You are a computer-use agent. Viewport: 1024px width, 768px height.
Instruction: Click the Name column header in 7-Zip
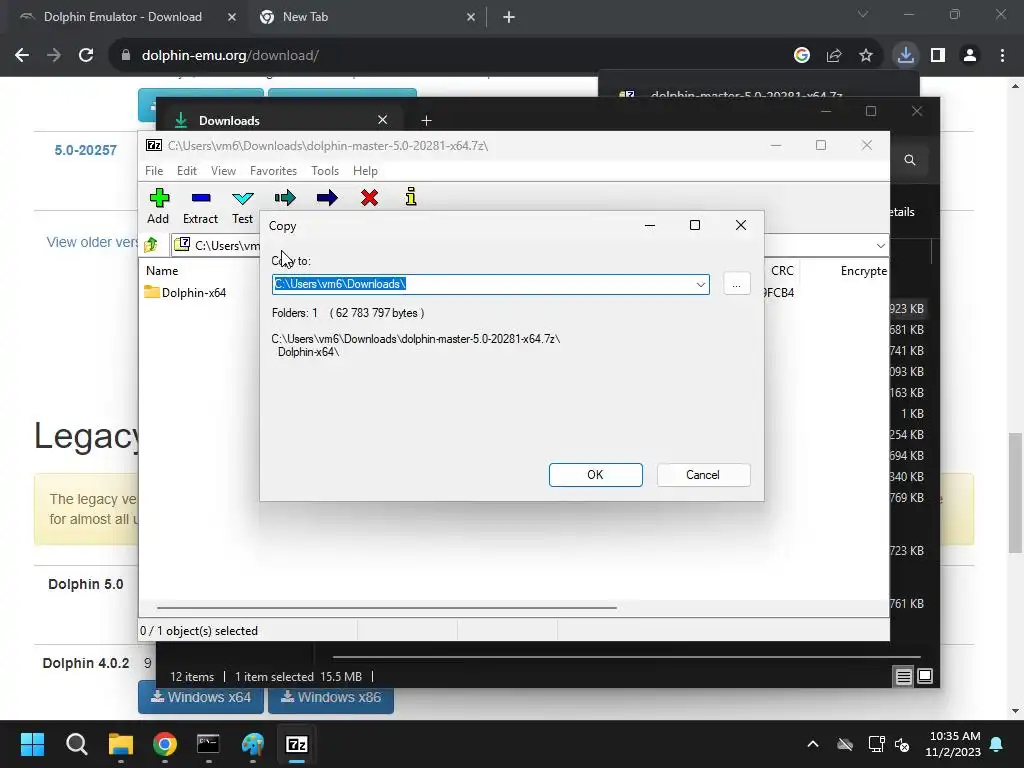162,270
